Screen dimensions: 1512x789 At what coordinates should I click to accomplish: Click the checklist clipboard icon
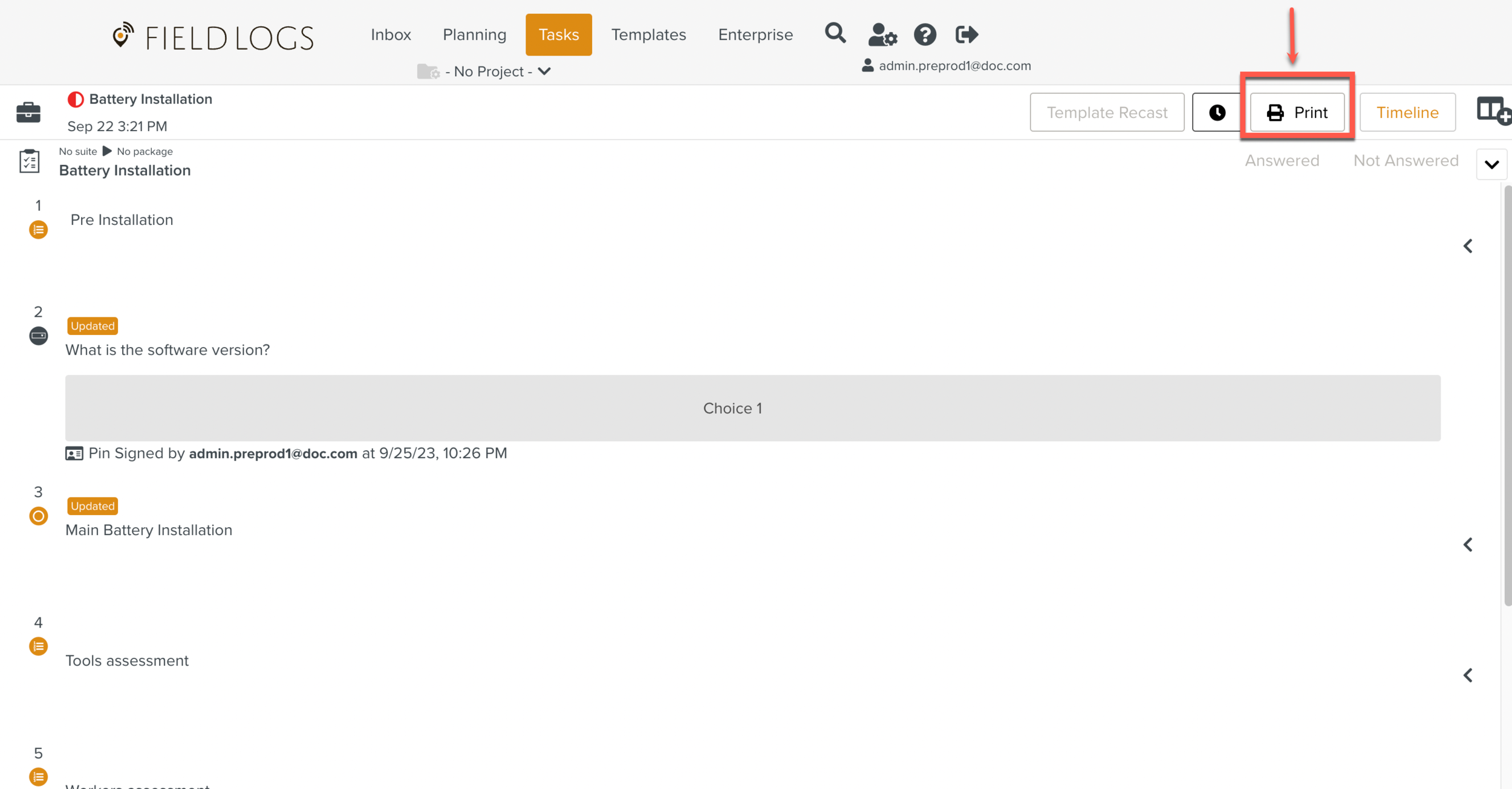click(x=29, y=161)
